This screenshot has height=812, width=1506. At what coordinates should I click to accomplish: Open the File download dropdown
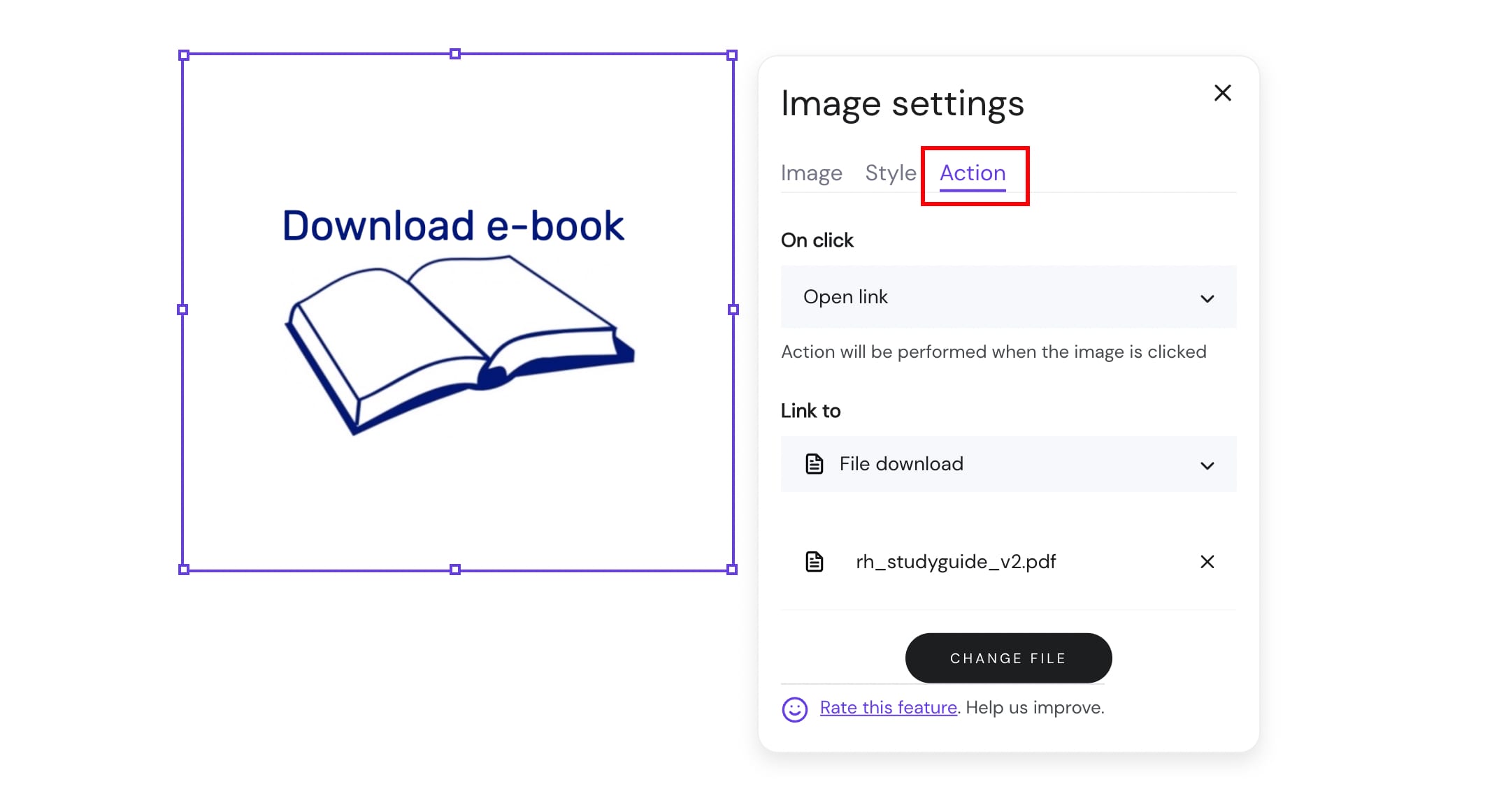(x=1007, y=464)
